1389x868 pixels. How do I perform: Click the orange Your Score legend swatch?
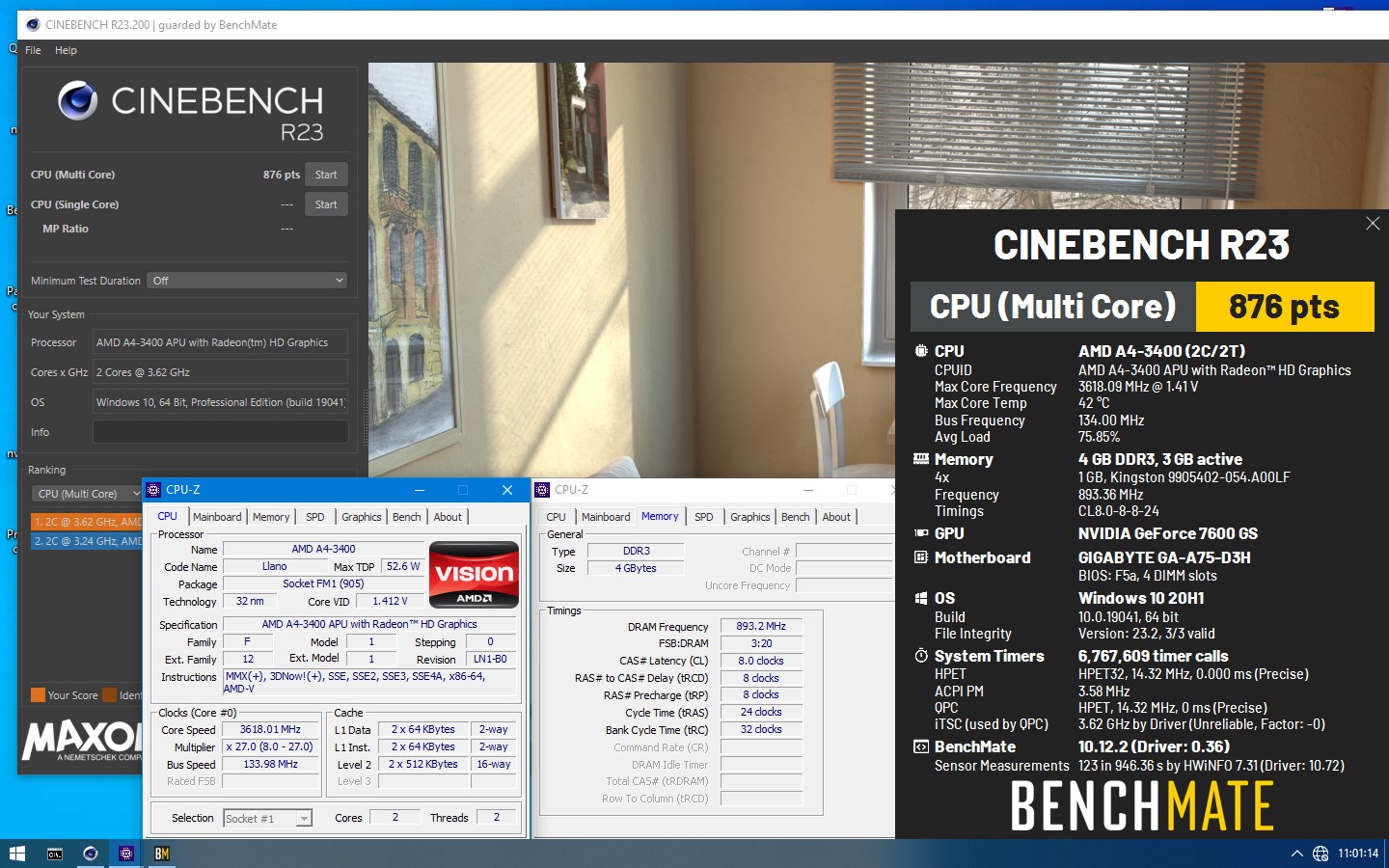tap(38, 695)
